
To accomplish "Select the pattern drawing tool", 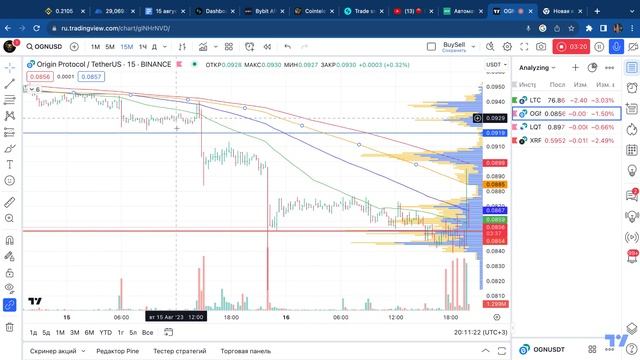I will [x=10, y=116].
